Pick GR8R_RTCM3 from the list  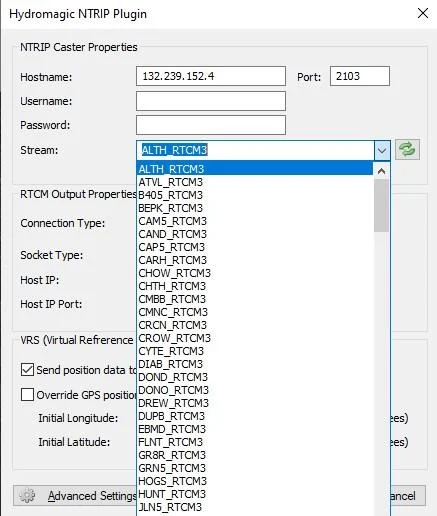click(255, 455)
